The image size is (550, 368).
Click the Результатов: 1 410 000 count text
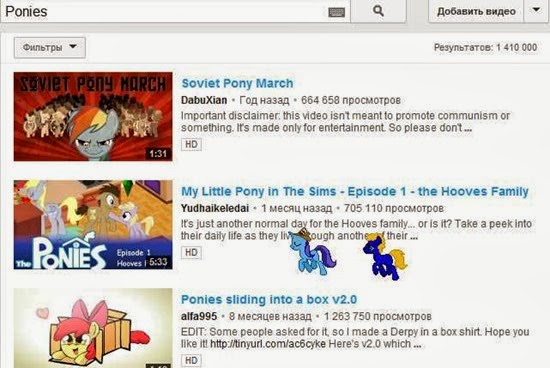485,47
